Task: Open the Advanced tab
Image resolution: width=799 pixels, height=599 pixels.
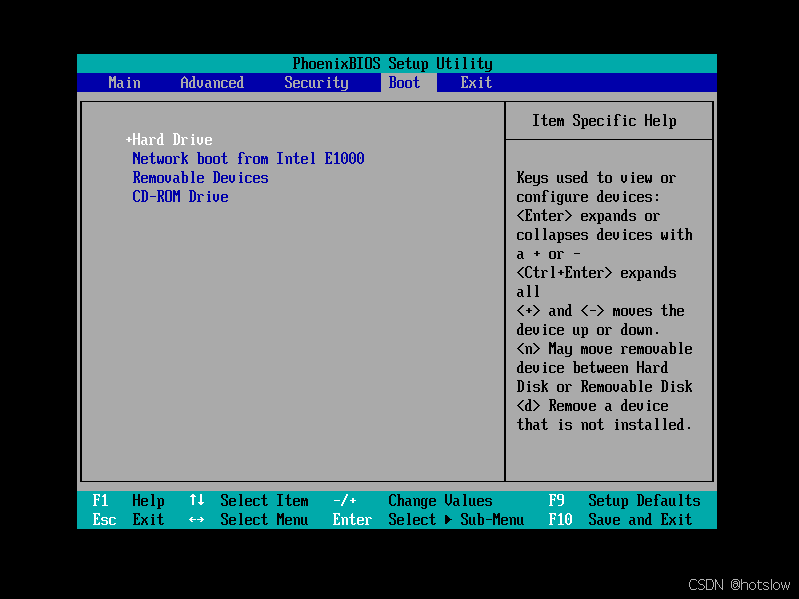Action: (x=212, y=83)
